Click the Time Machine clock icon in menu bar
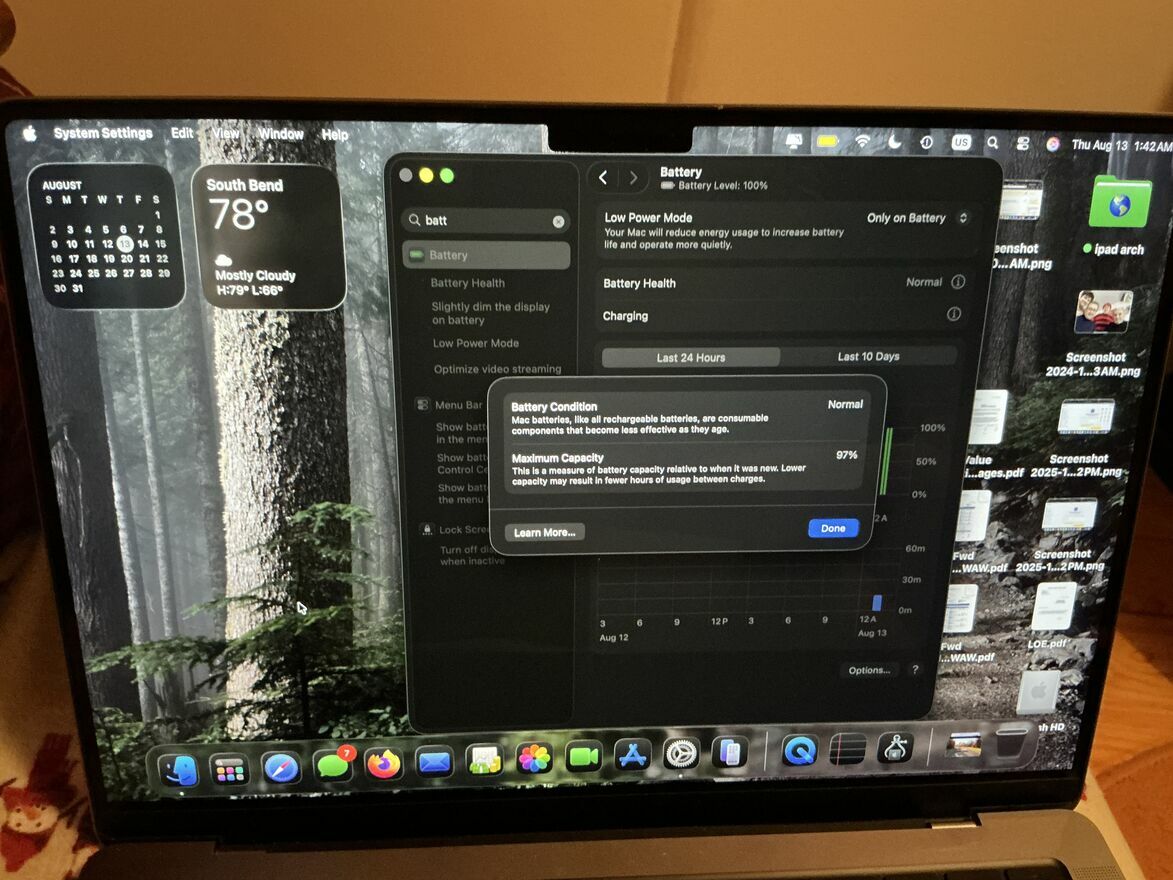Image resolution: width=1173 pixels, height=880 pixels. coord(927,141)
